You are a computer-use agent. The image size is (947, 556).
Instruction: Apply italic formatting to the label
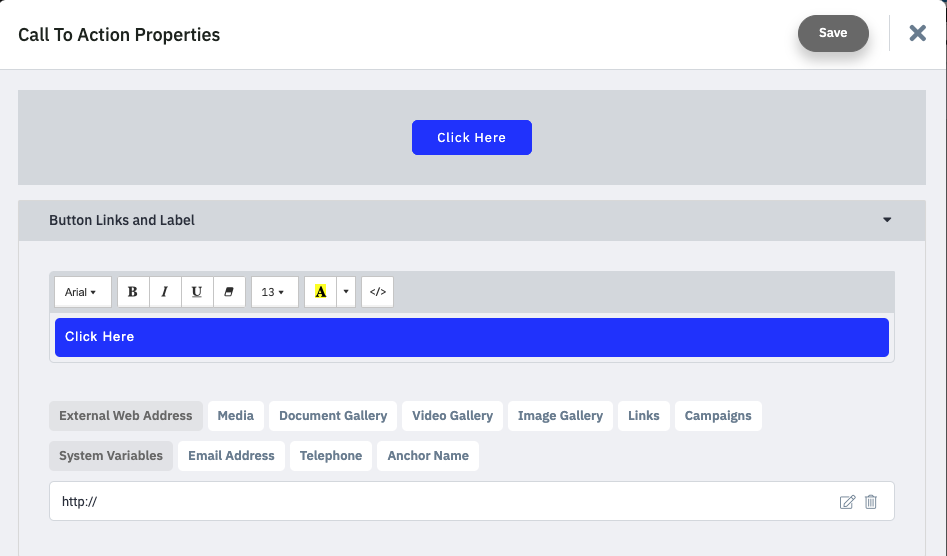point(165,292)
